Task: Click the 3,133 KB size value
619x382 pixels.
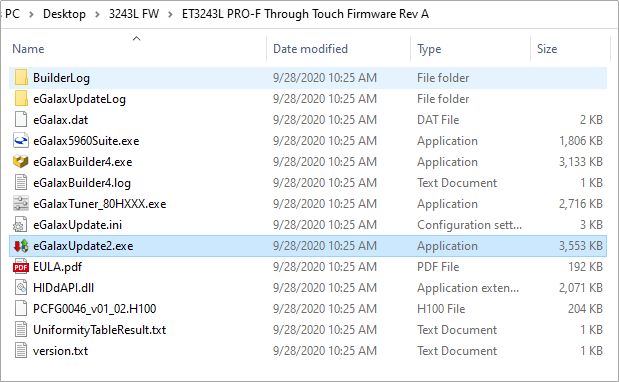Action: [581, 162]
